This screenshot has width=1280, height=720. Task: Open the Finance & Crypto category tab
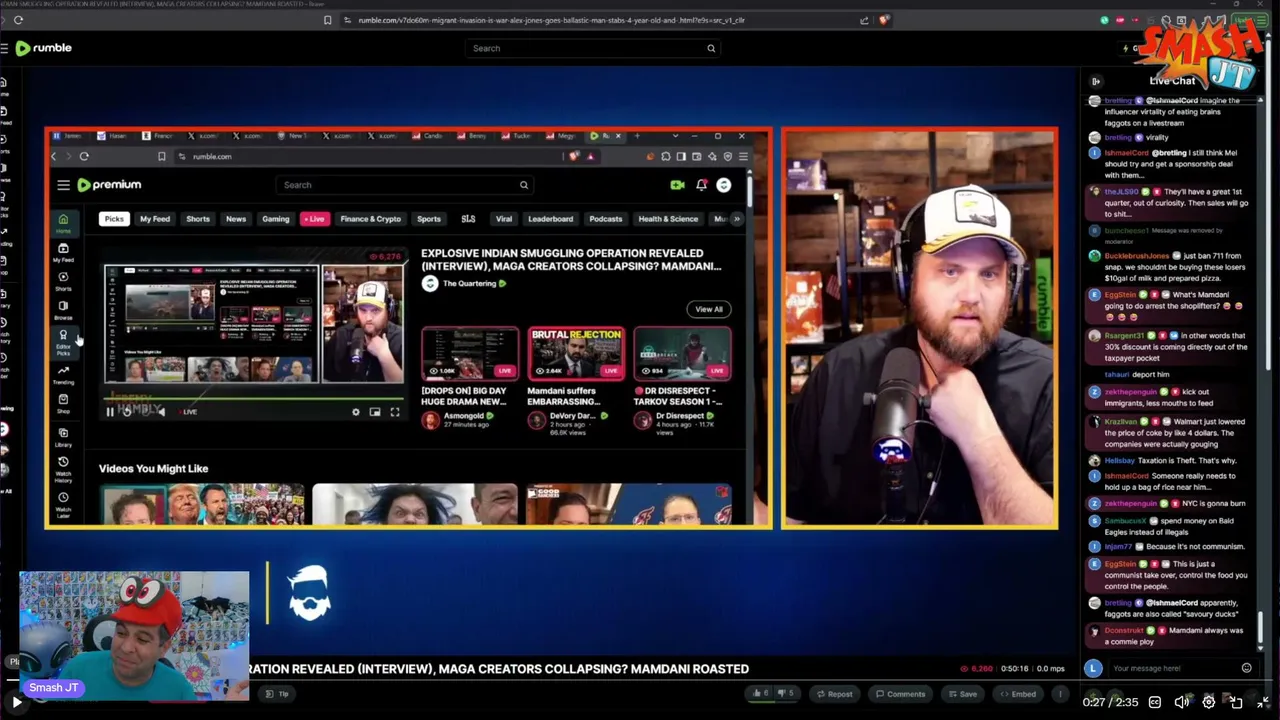pos(371,219)
